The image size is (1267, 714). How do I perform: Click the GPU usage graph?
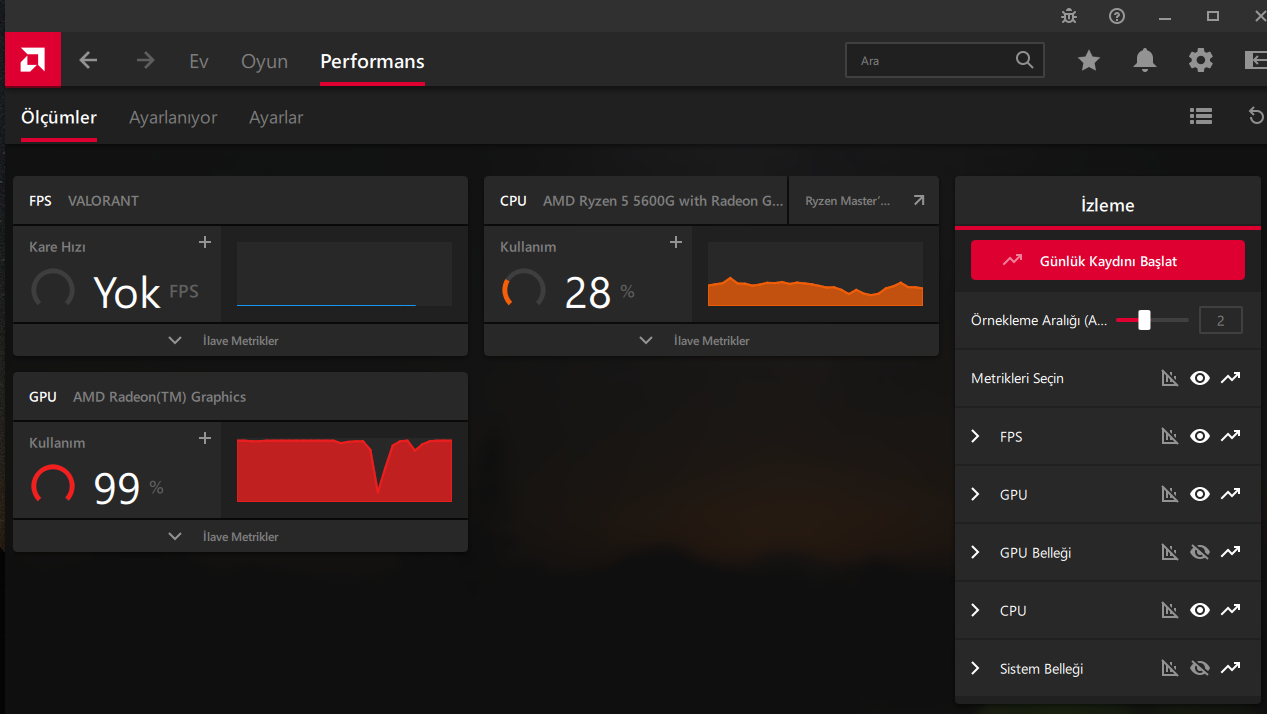click(344, 470)
